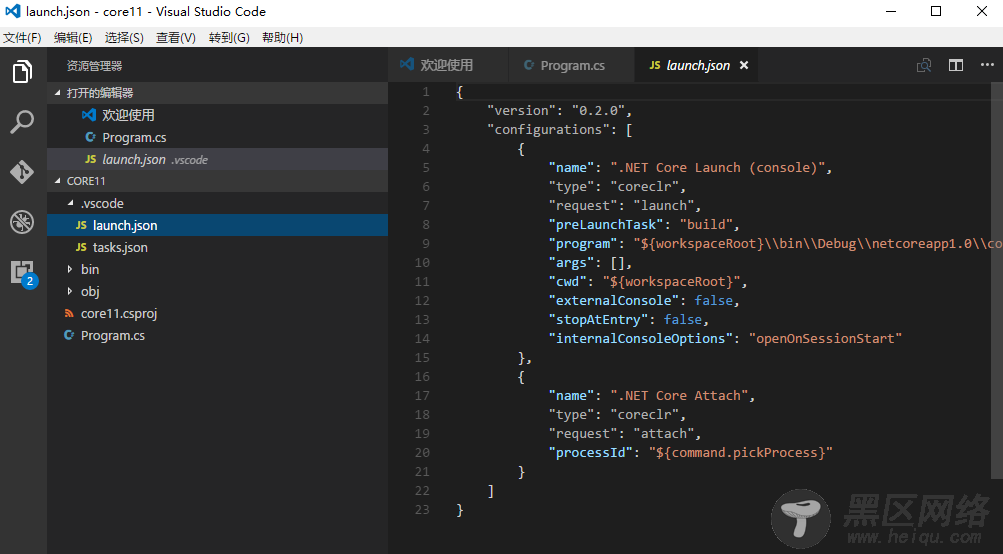Open the Search view in activity bar

pos(22,122)
